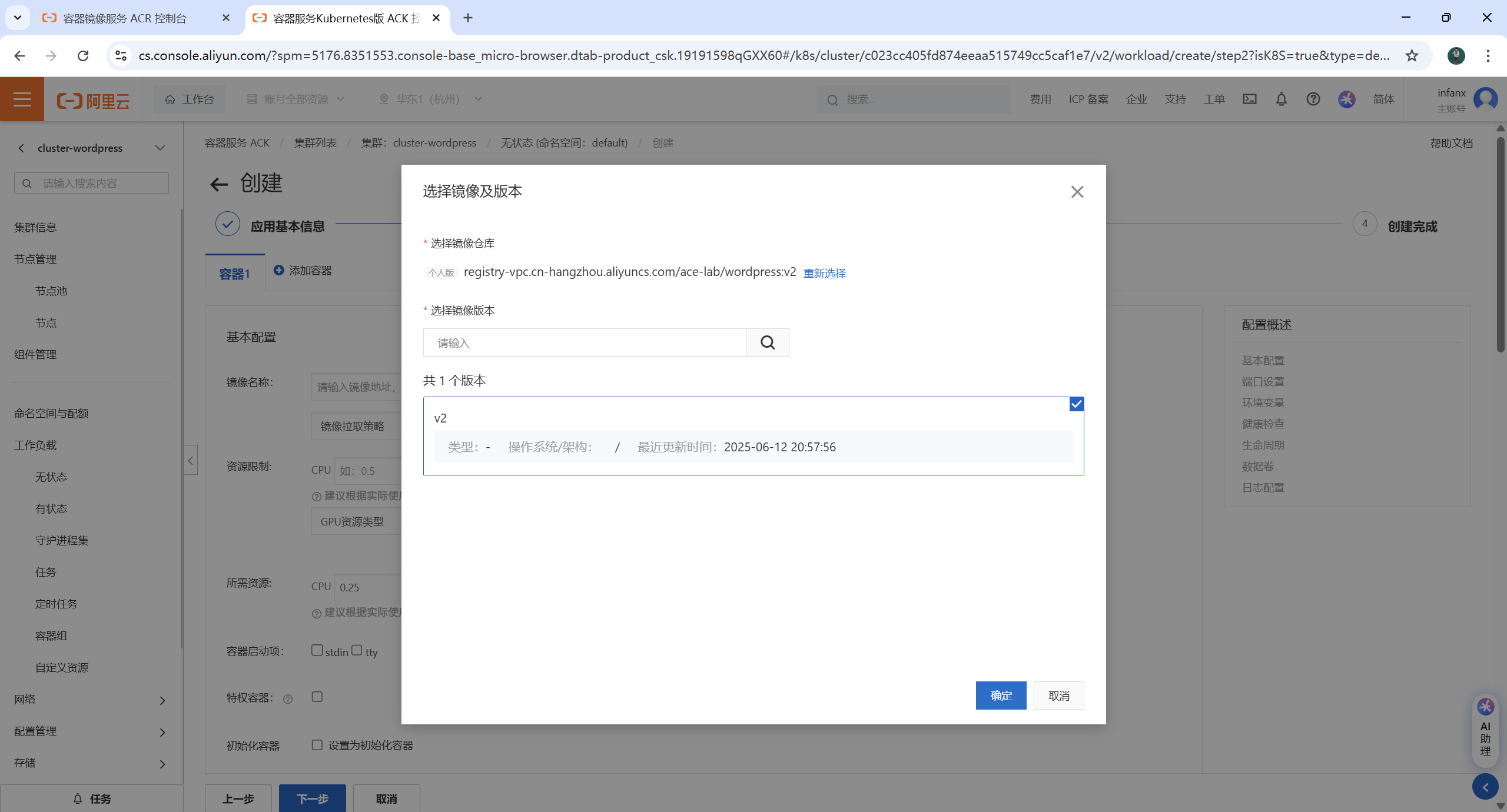Toggle the v2 version checkmark

[1076, 404]
